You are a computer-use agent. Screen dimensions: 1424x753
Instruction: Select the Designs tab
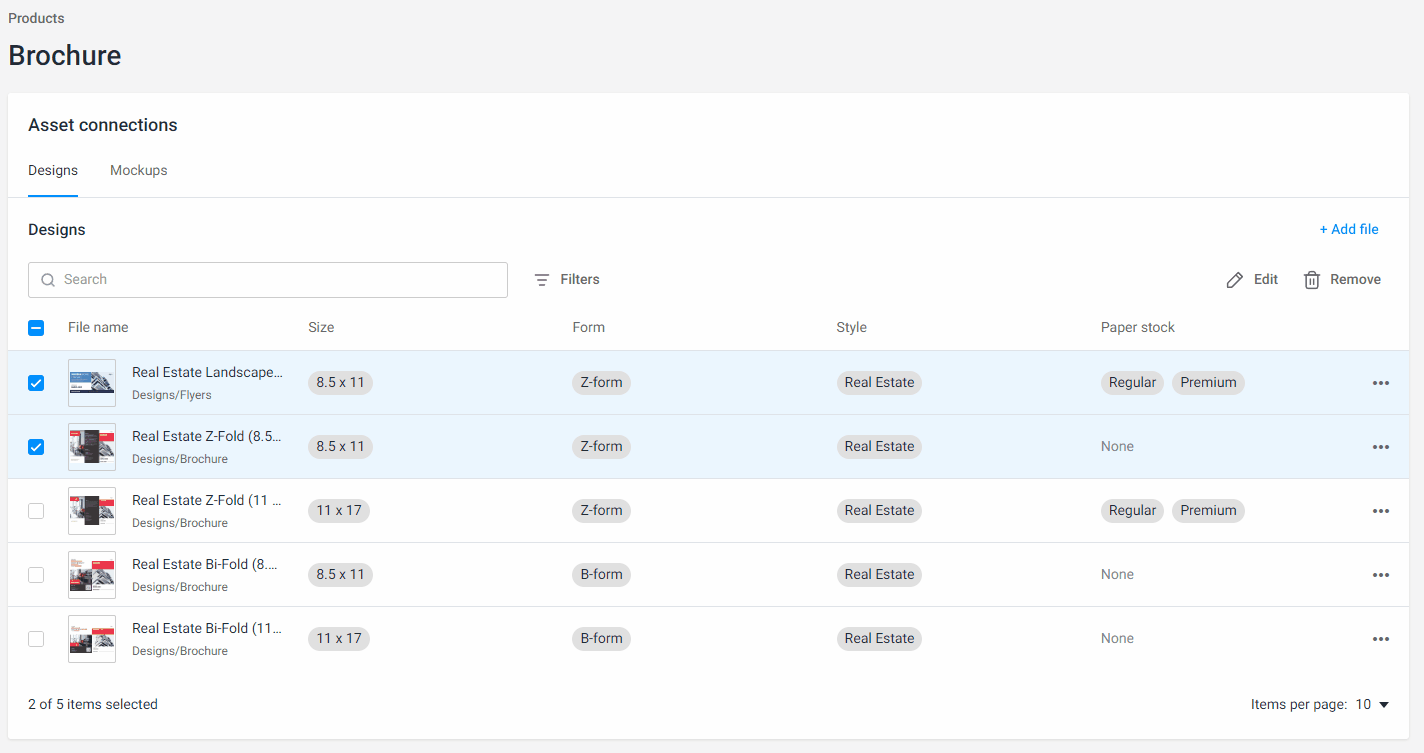53,171
